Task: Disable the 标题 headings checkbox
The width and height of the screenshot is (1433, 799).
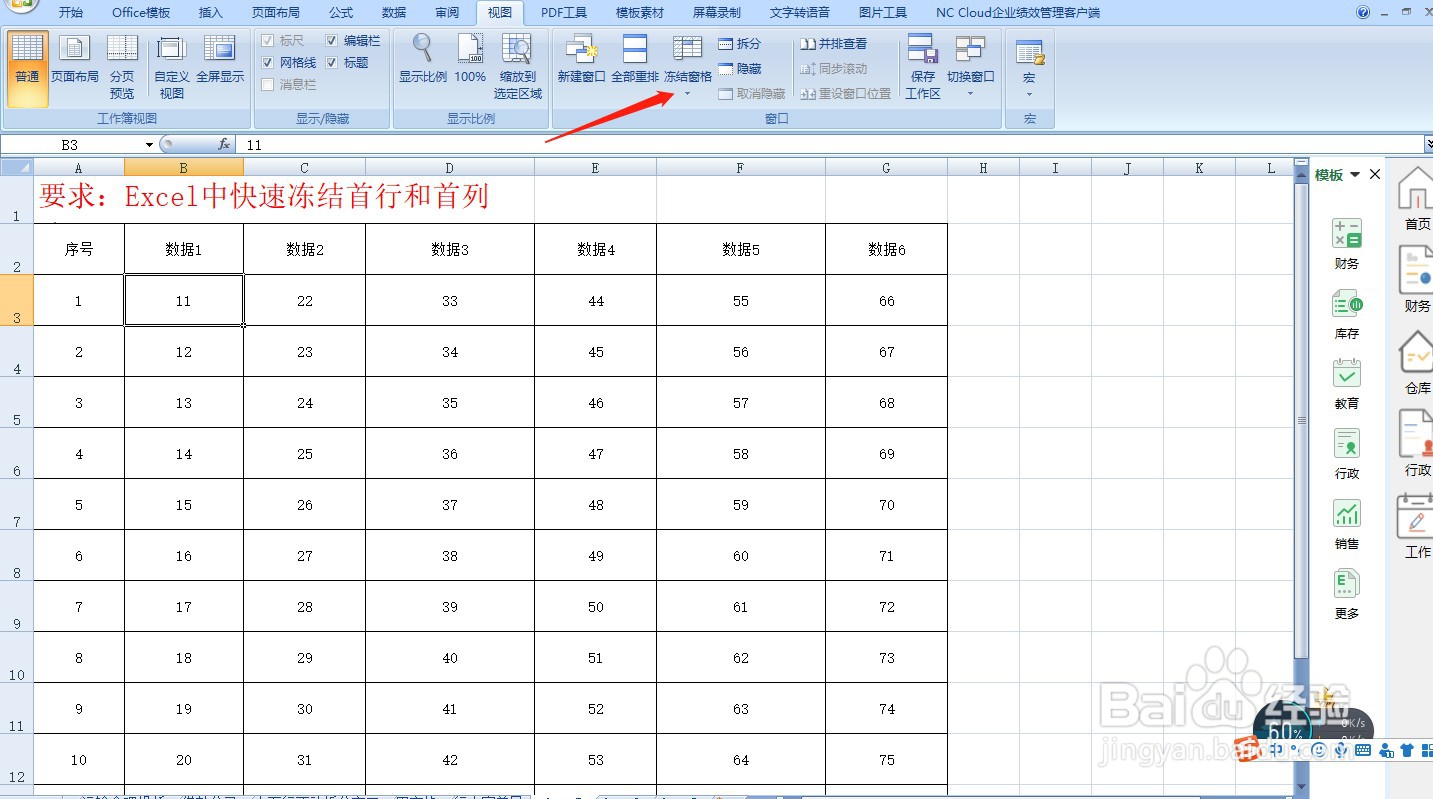Action: pyautogui.click(x=333, y=62)
